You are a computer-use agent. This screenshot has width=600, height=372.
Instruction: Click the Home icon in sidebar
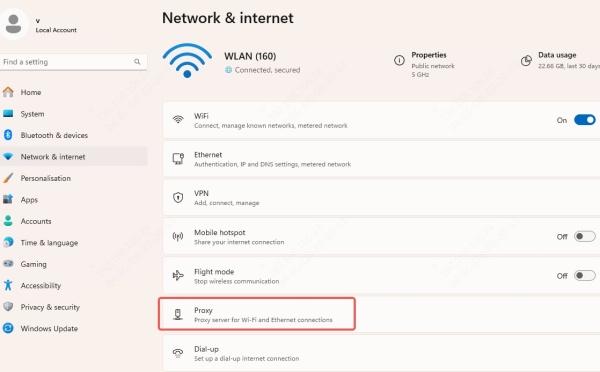pos(8,92)
